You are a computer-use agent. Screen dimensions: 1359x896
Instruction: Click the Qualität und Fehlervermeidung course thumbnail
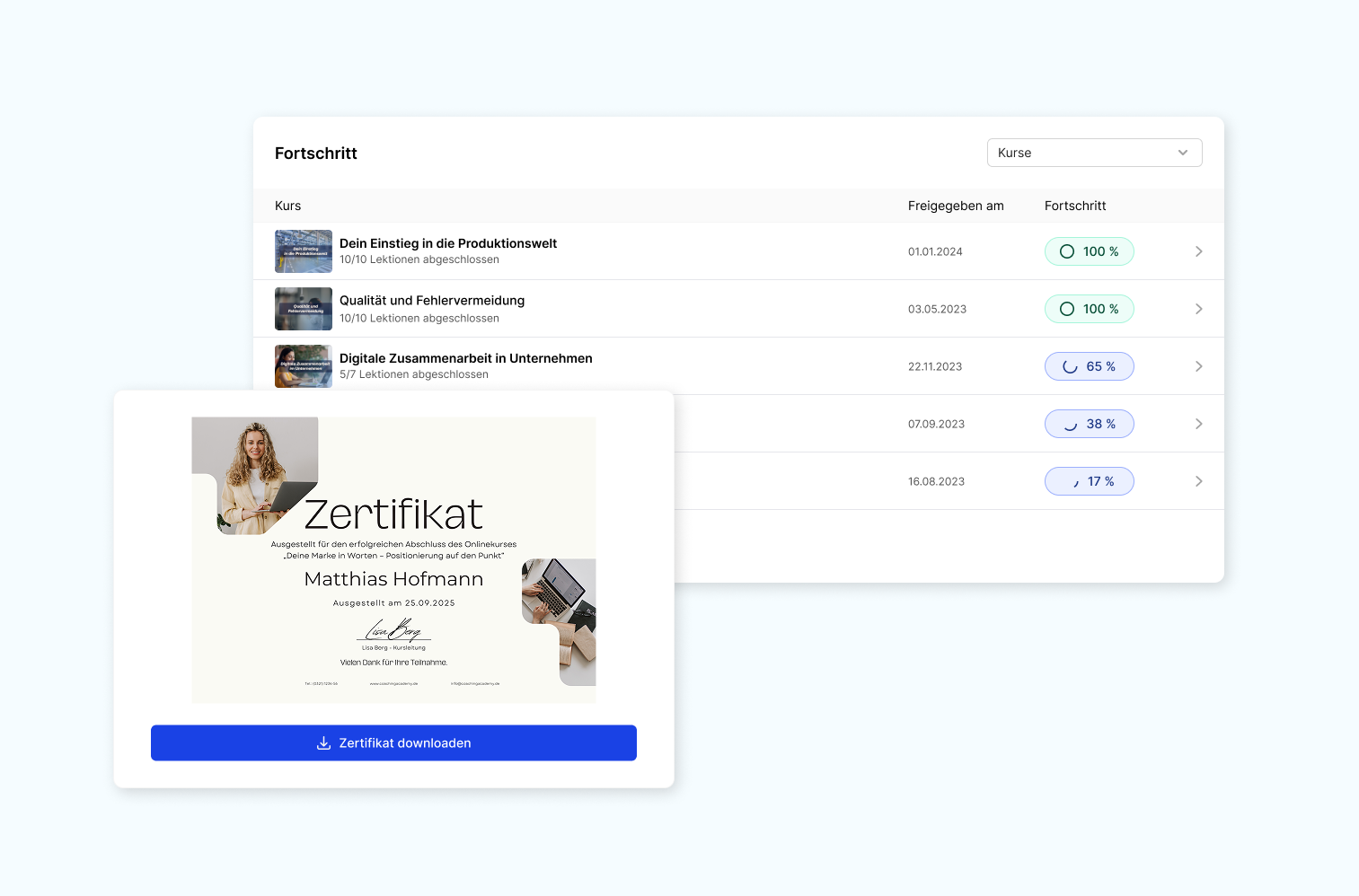(304, 309)
